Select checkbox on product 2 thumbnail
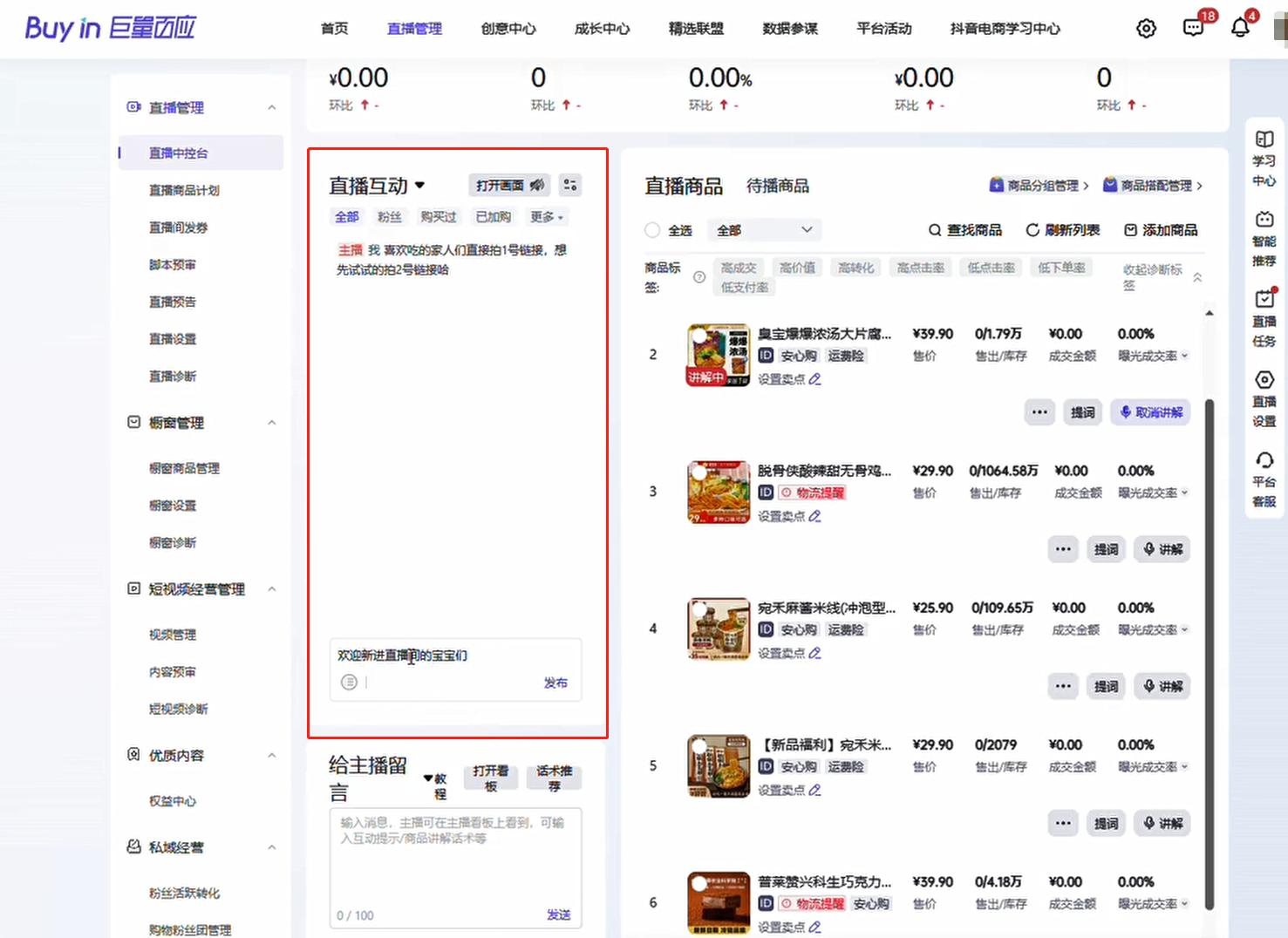This screenshot has height=938, width=1288. pyautogui.click(x=699, y=336)
